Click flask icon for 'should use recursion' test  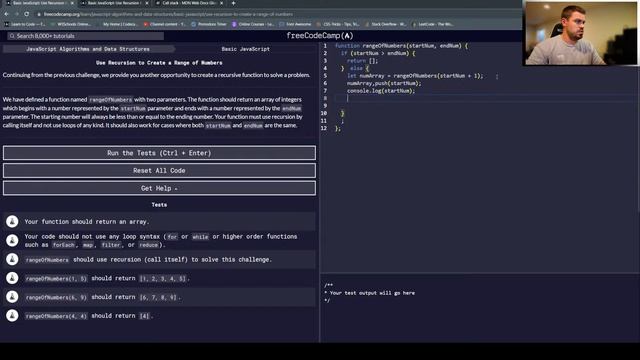click(12, 259)
